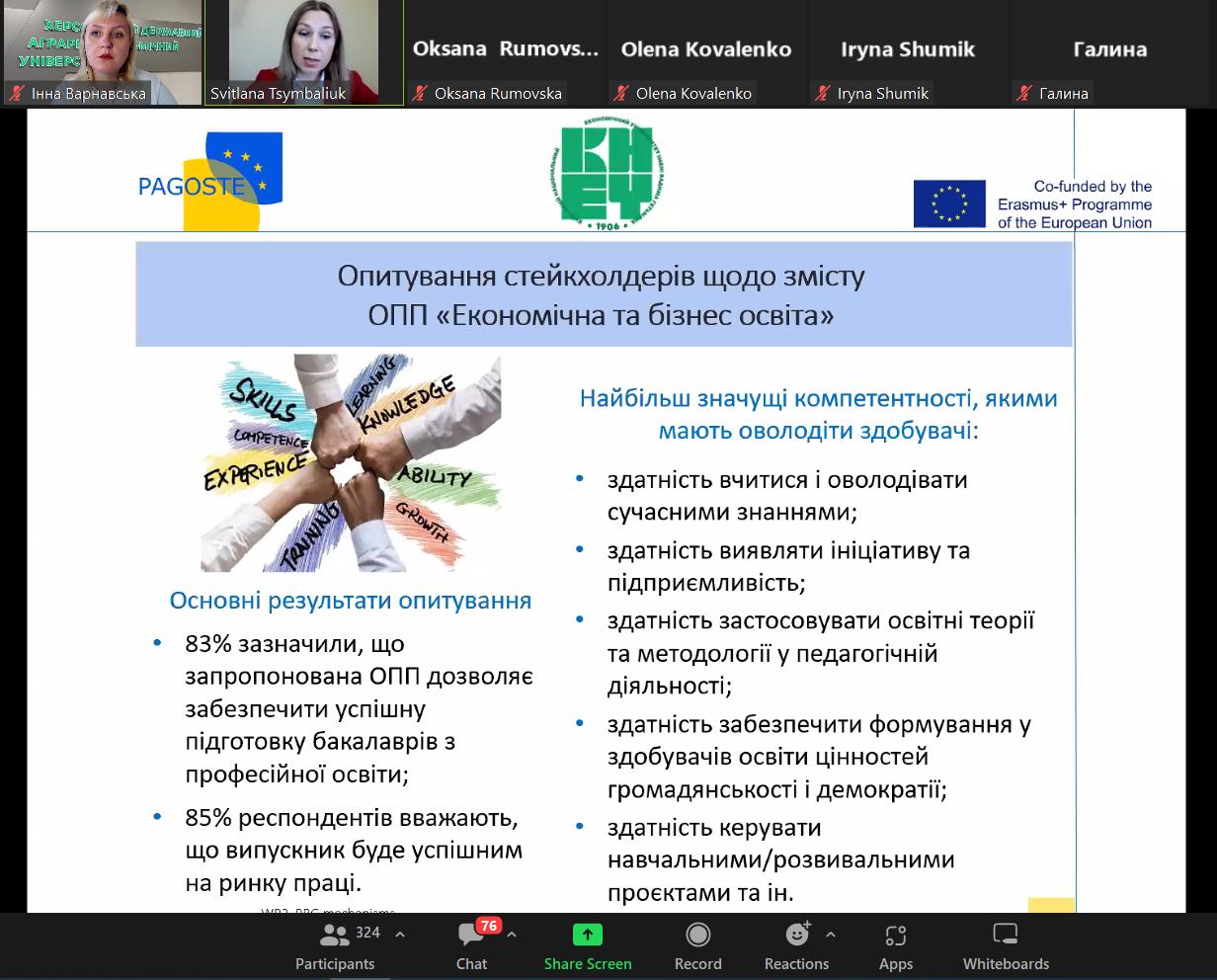Select Галина participant tile
The height and width of the screenshot is (980, 1217).
pos(1110,52)
